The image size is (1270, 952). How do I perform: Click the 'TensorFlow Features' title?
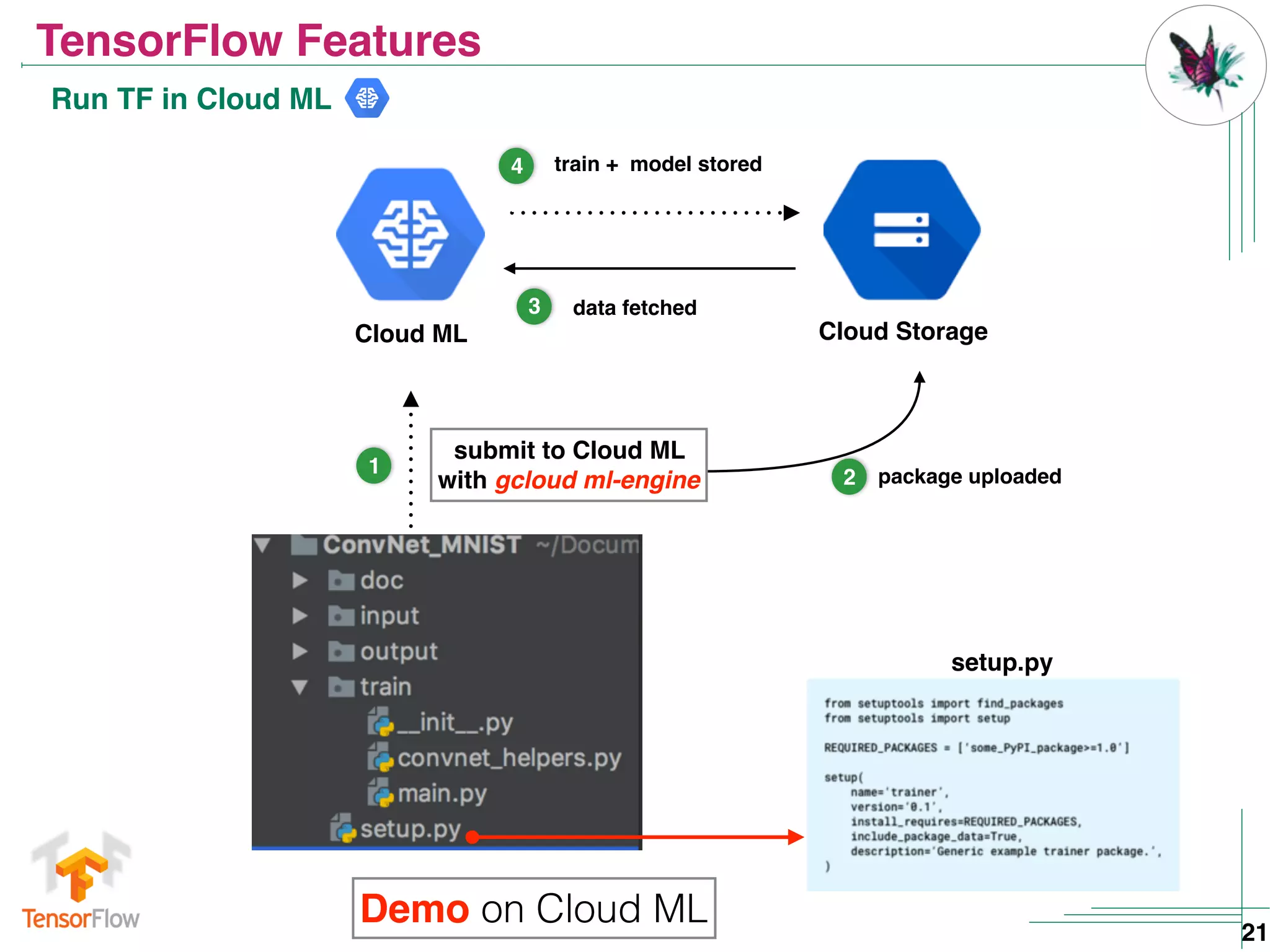[259, 40]
